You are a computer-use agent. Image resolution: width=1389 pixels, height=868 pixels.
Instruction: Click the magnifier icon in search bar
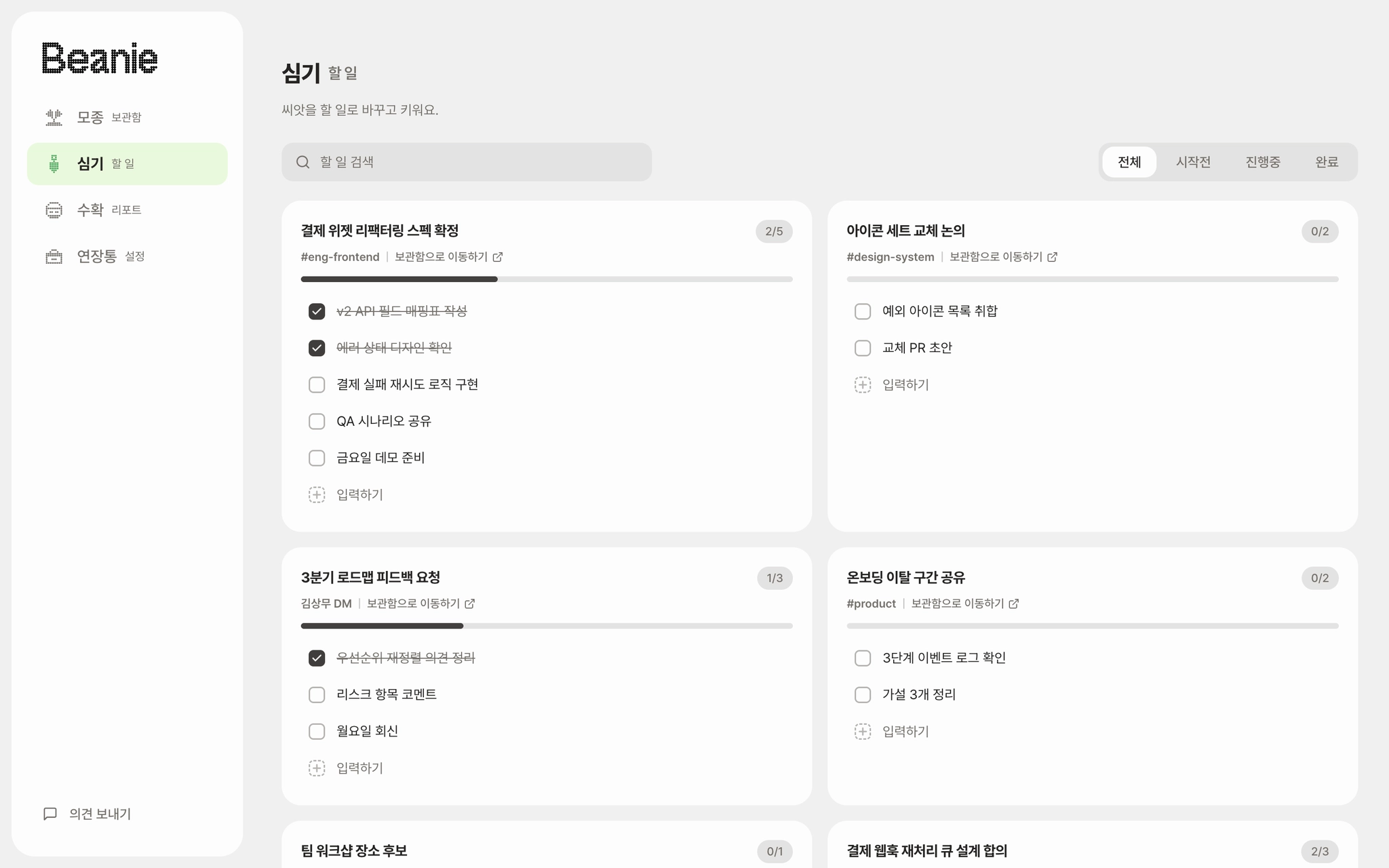pyautogui.click(x=303, y=162)
